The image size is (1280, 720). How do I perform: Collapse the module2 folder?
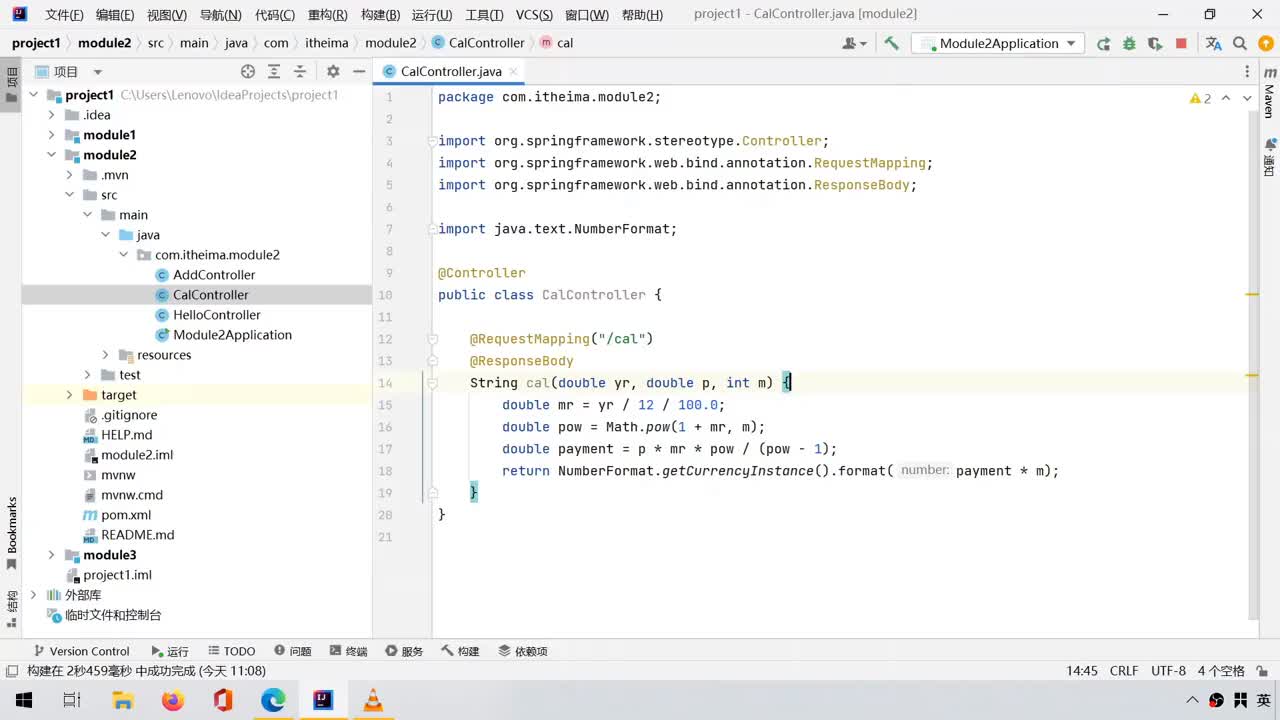coord(52,155)
